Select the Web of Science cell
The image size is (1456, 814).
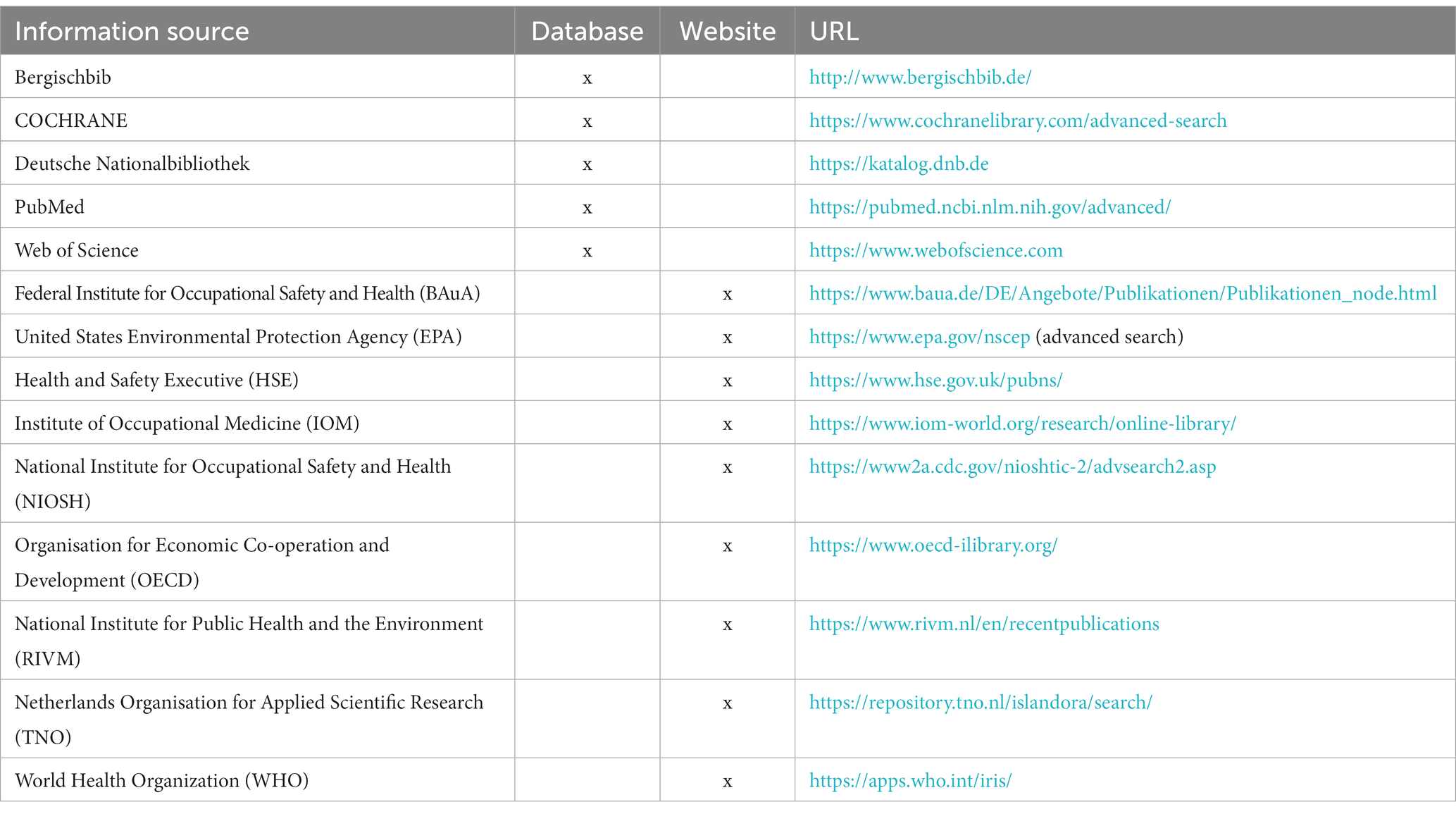point(257,249)
